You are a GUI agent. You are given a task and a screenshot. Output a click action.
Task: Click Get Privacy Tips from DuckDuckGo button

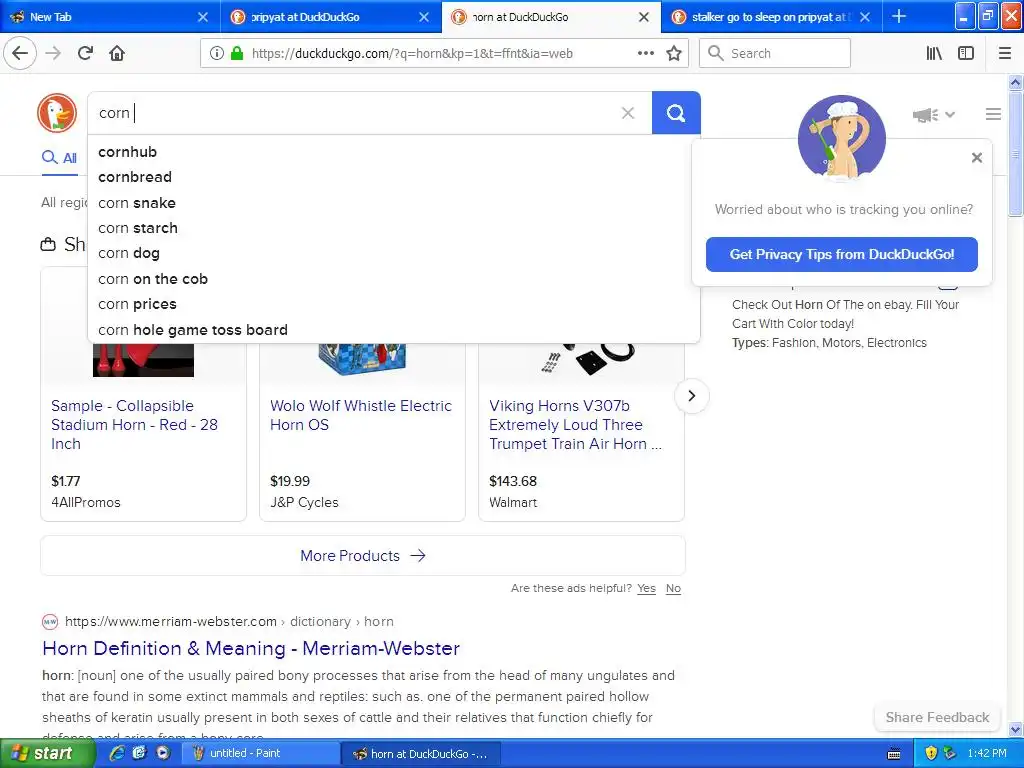pyautogui.click(x=841, y=254)
